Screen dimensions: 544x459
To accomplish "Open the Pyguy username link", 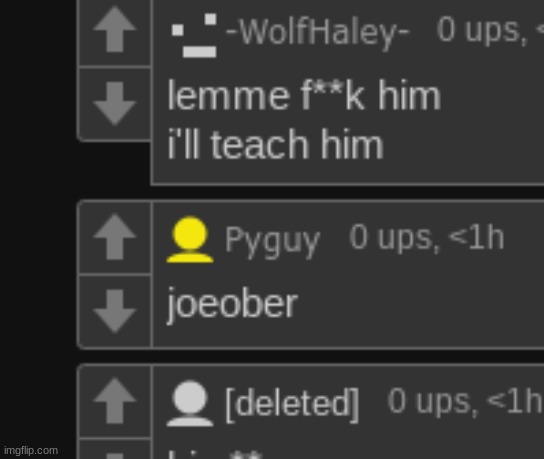I will [x=272, y=241].
